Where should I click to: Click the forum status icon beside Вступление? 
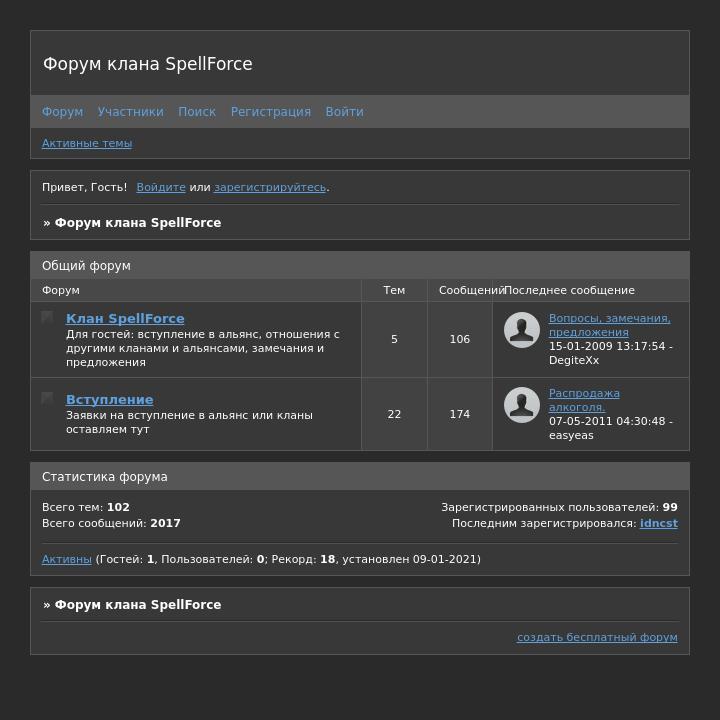[x=47, y=398]
